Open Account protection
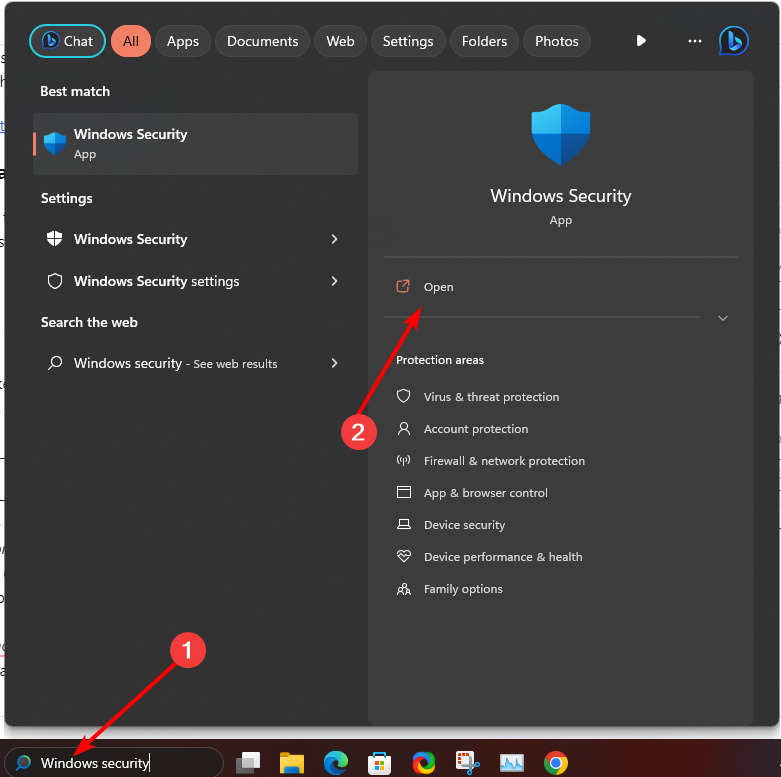The width and height of the screenshot is (781, 777). pyautogui.click(x=476, y=429)
